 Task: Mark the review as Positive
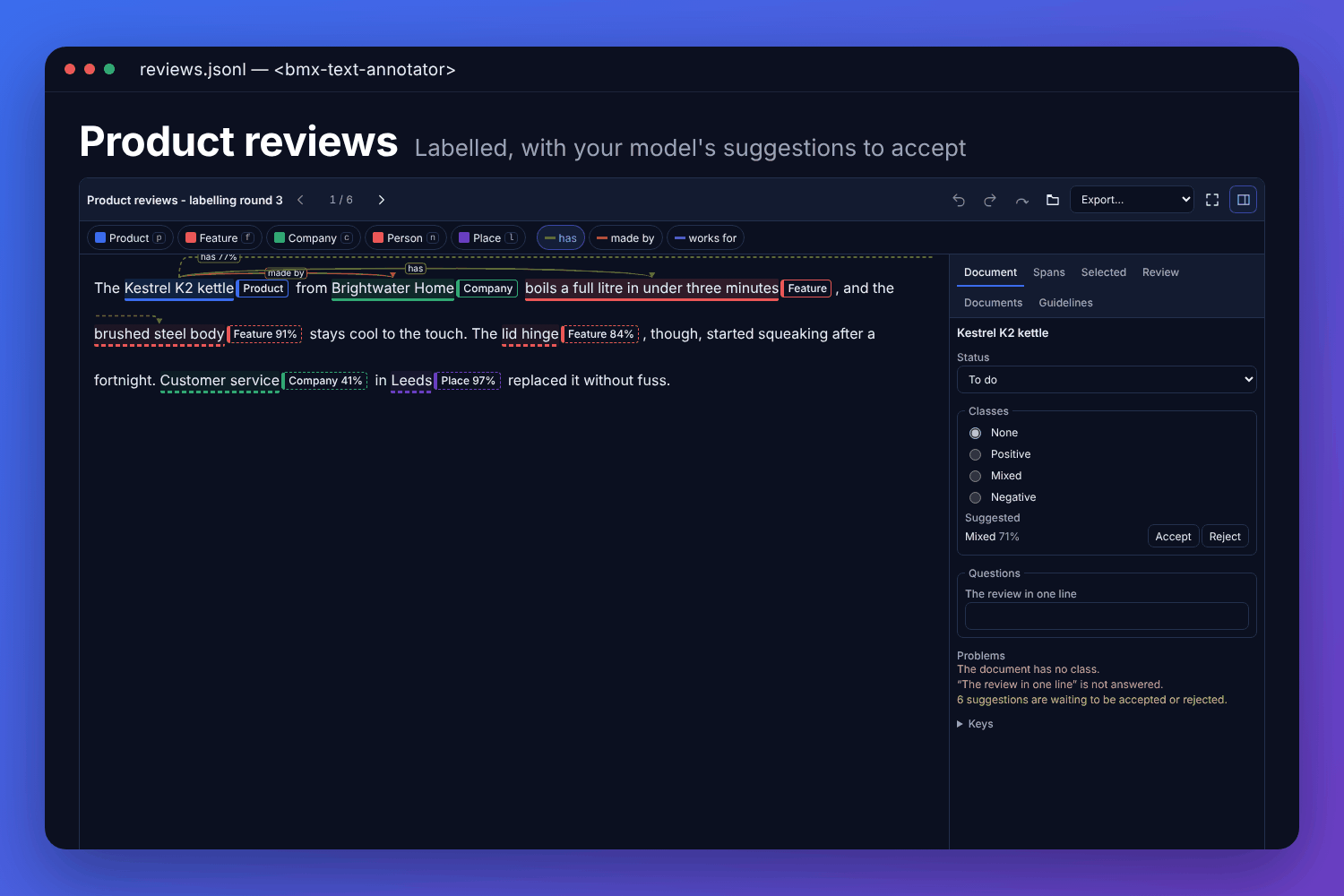point(976,454)
